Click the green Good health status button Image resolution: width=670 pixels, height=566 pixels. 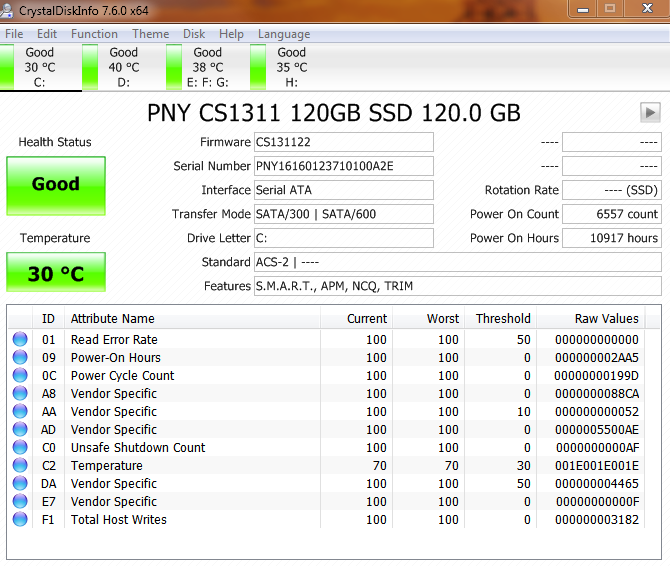[x=56, y=185]
